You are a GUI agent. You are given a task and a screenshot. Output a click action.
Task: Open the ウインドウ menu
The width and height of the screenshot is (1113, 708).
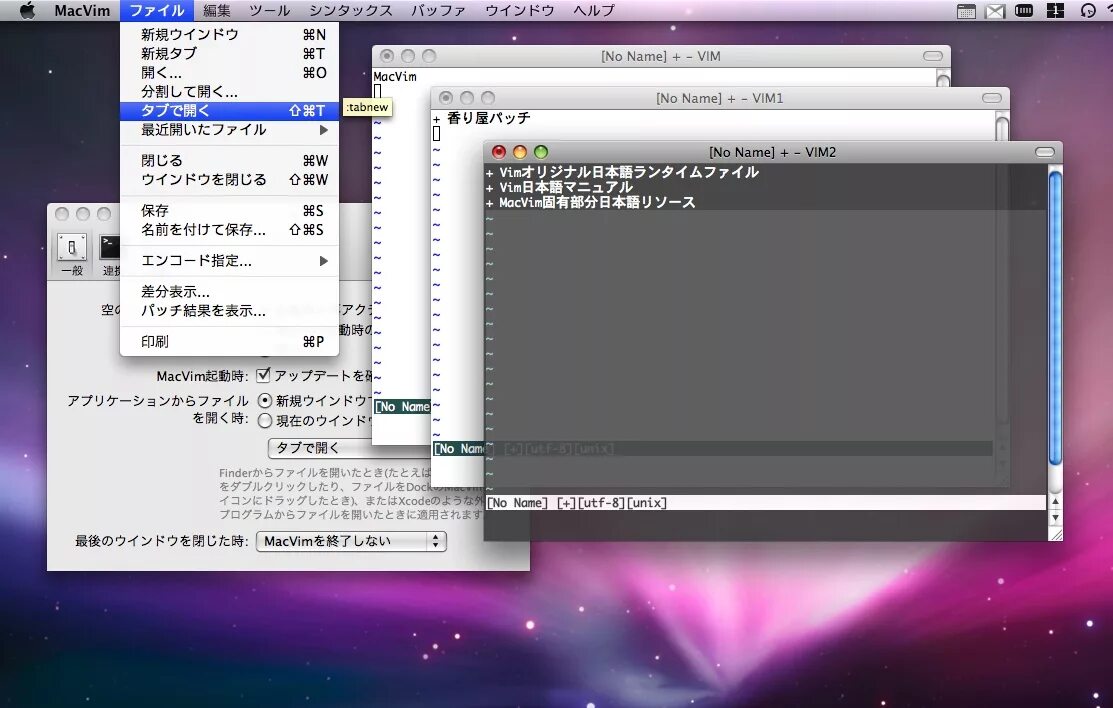click(x=520, y=11)
